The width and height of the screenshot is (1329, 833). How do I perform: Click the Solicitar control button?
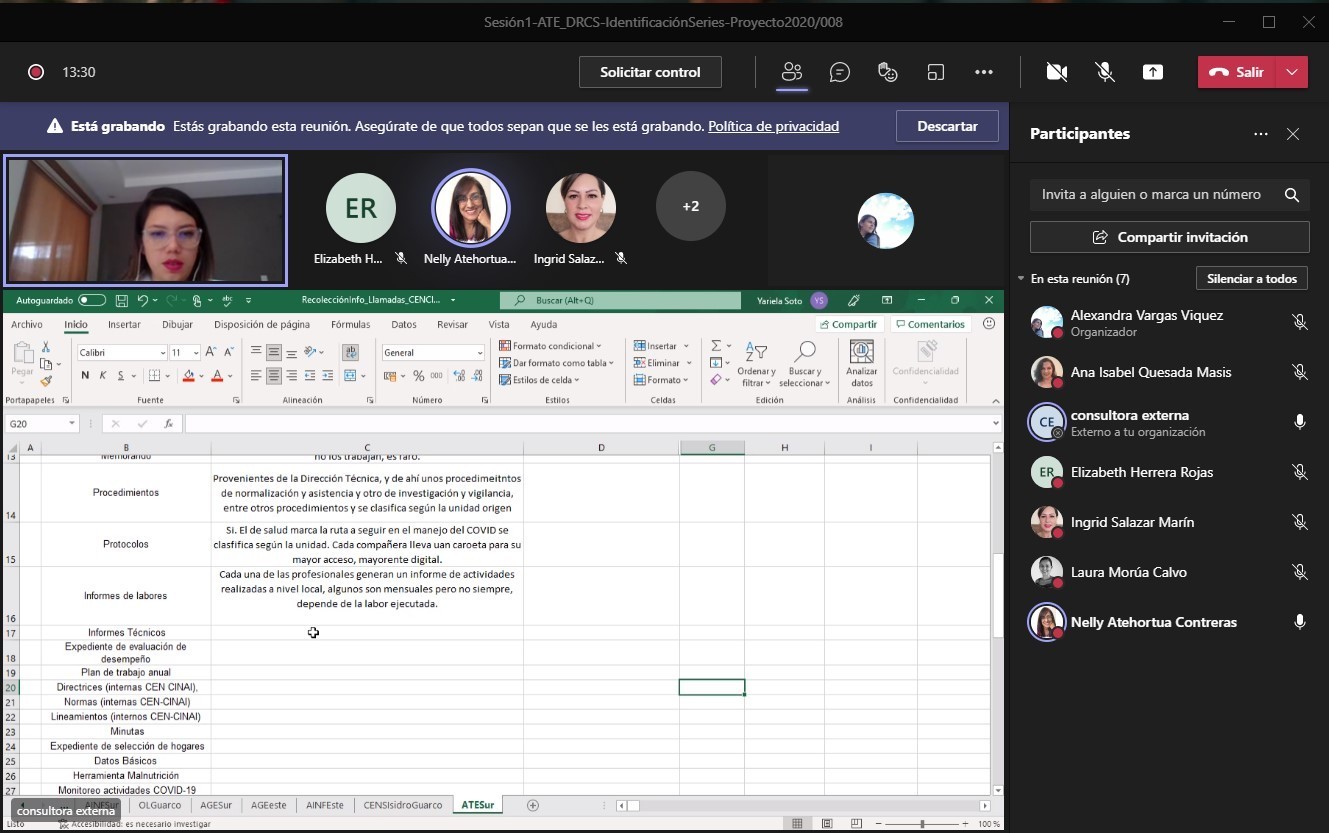tap(650, 72)
